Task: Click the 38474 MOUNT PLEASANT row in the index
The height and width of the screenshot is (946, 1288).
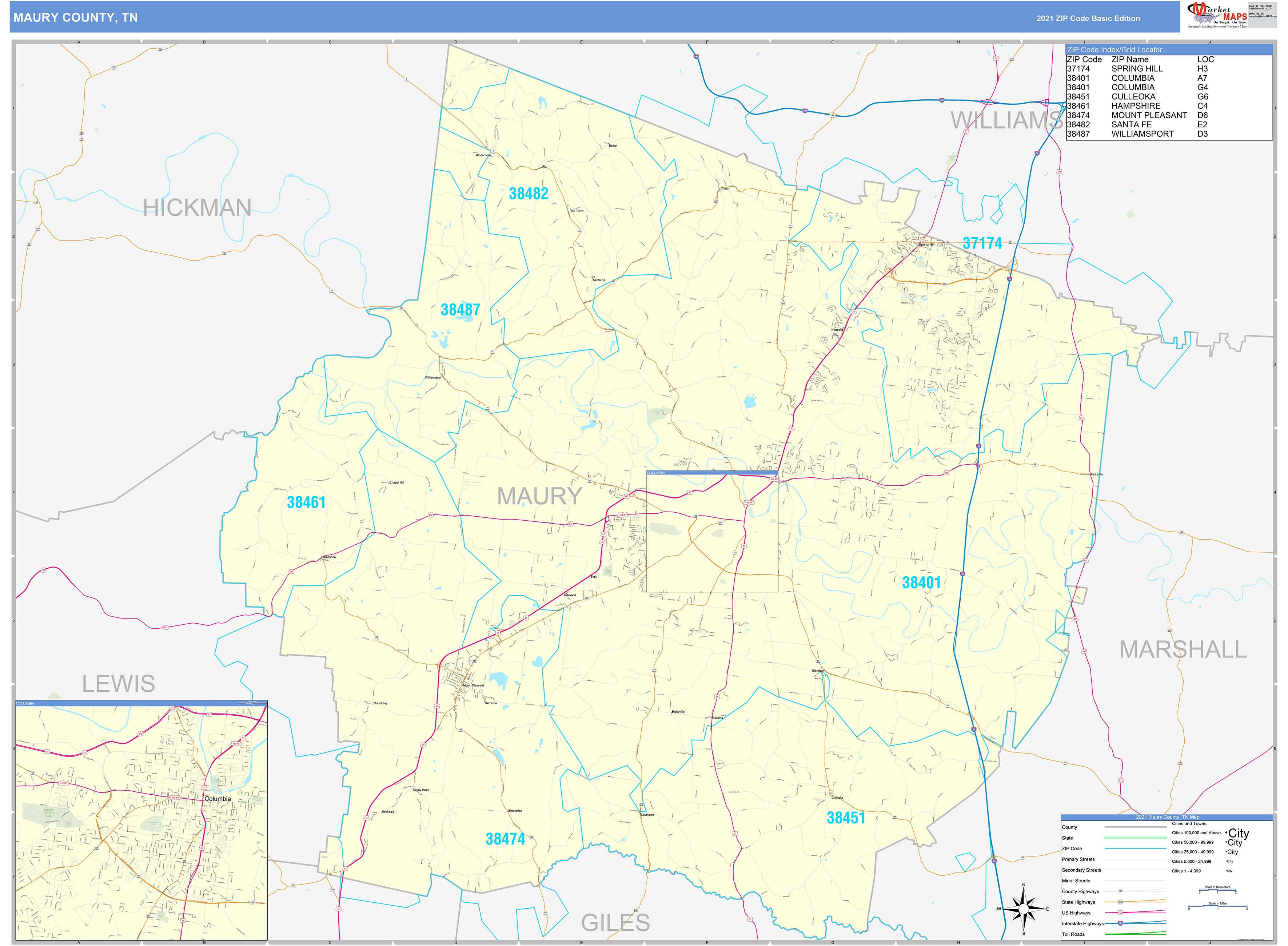Action: (1139, 115)
